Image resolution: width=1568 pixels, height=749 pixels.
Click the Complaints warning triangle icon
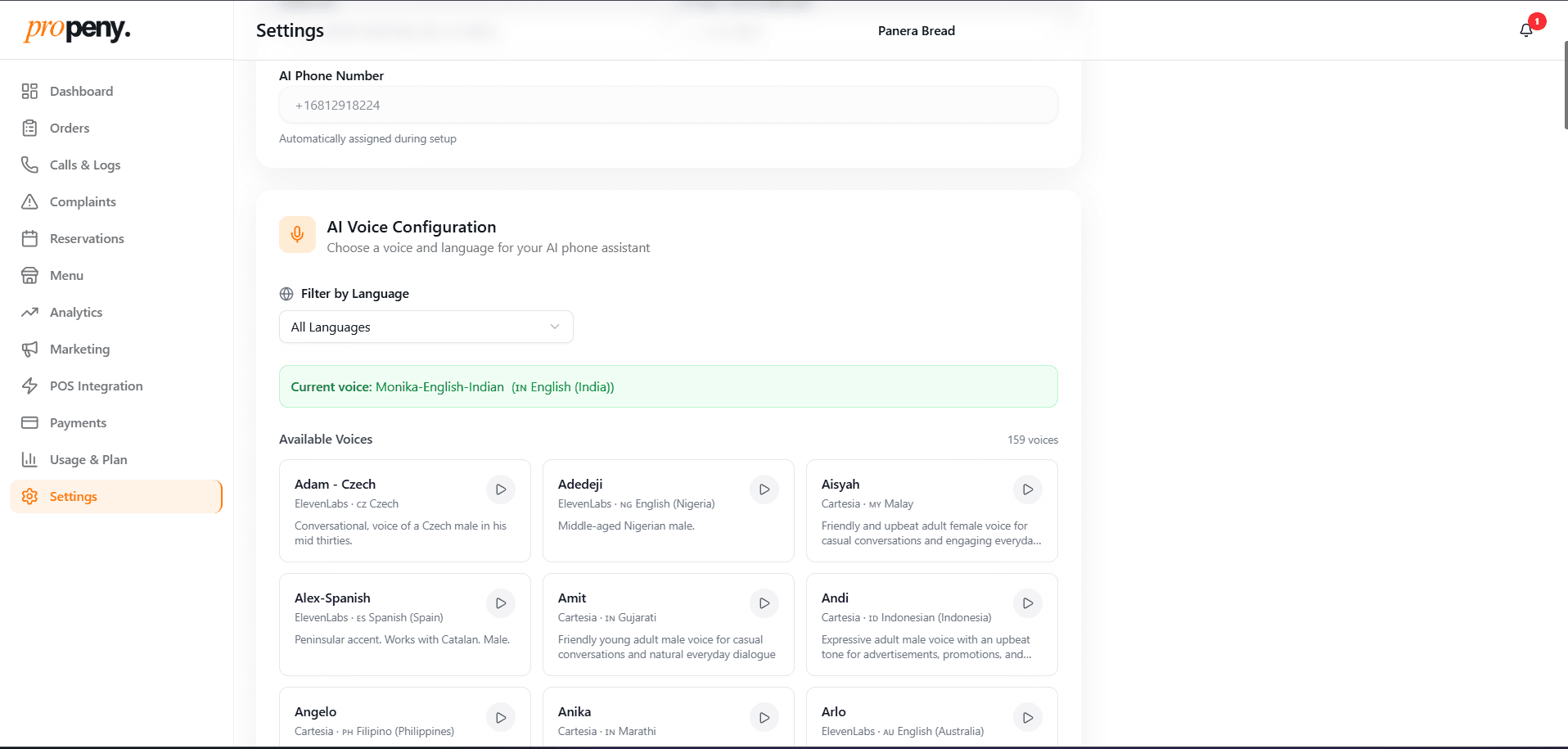tap(29, 201)
